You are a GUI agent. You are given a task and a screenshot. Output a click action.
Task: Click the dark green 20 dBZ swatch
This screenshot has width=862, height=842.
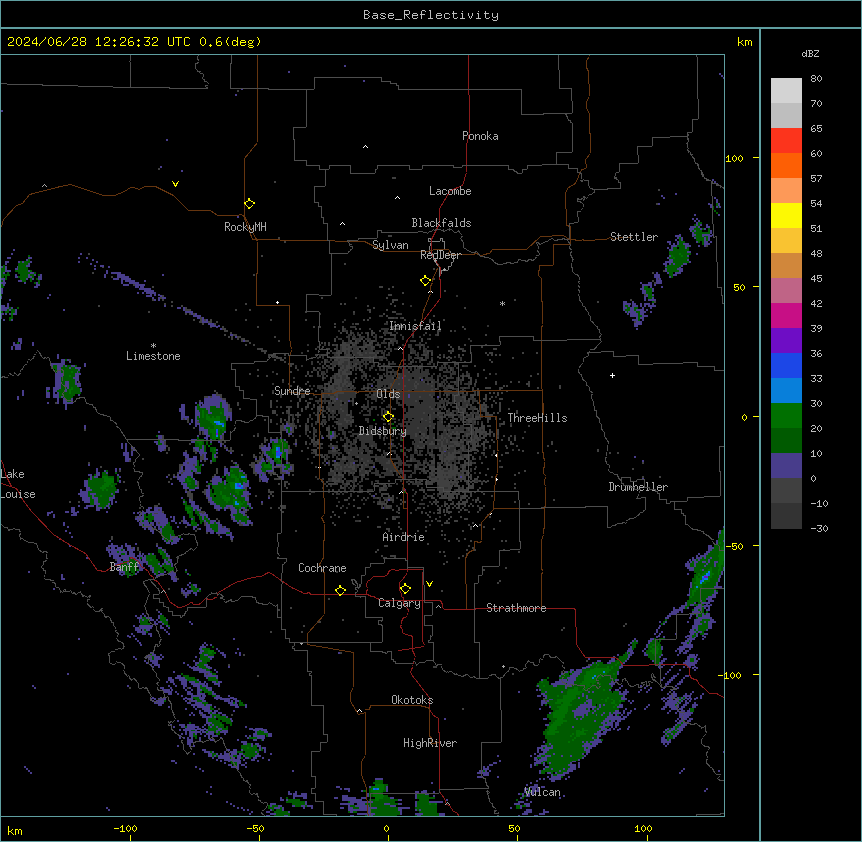coord(786,441)
